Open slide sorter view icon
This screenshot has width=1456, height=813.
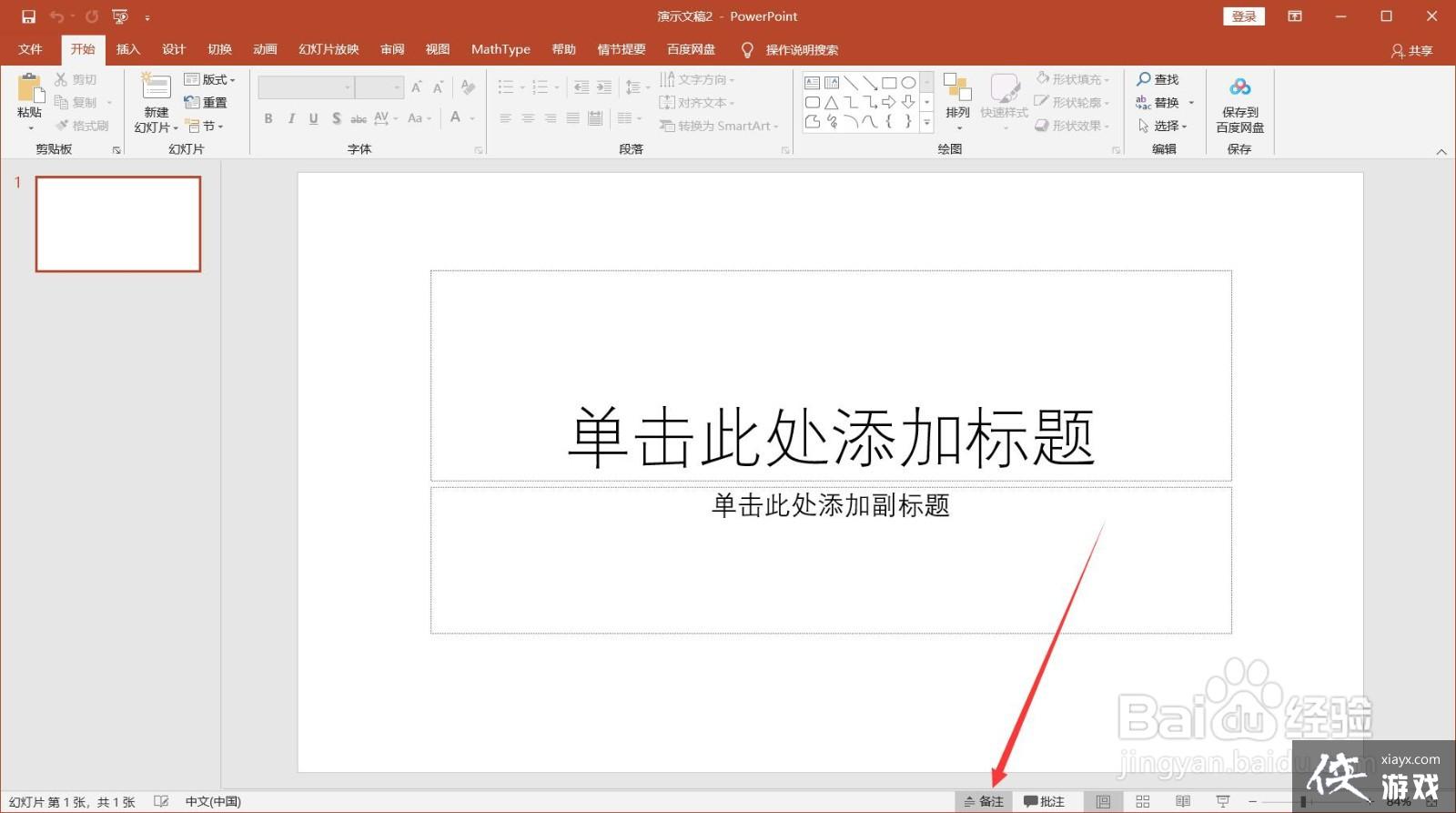(x=1143, y=801)
